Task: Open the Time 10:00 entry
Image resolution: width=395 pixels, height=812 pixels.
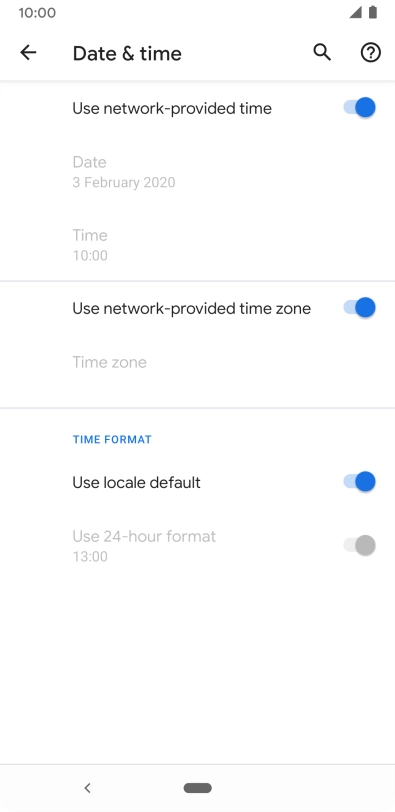Action: pyautogui.click(x=197, y=245)
